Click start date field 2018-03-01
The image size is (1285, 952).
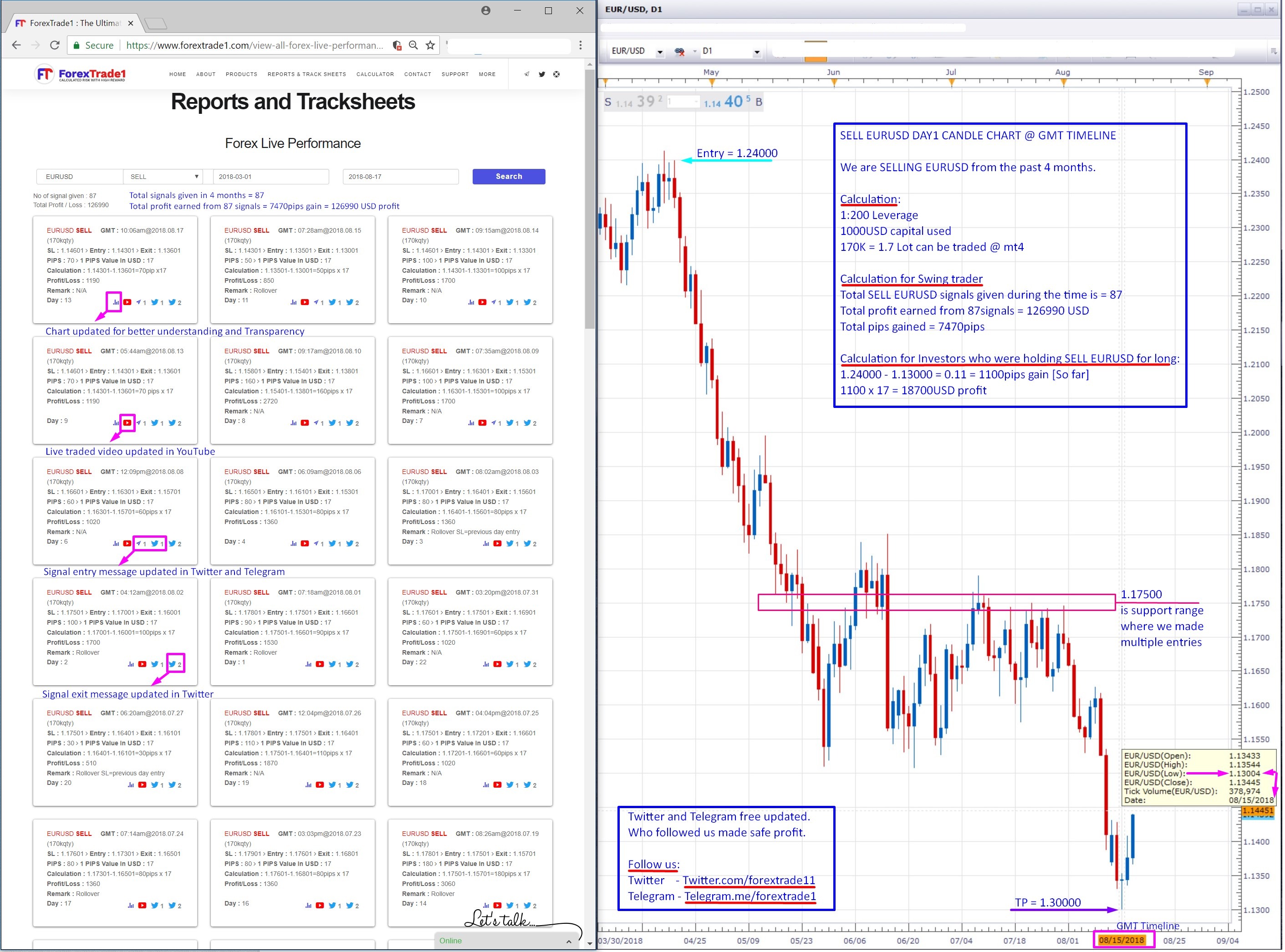[x=271, y=177]
